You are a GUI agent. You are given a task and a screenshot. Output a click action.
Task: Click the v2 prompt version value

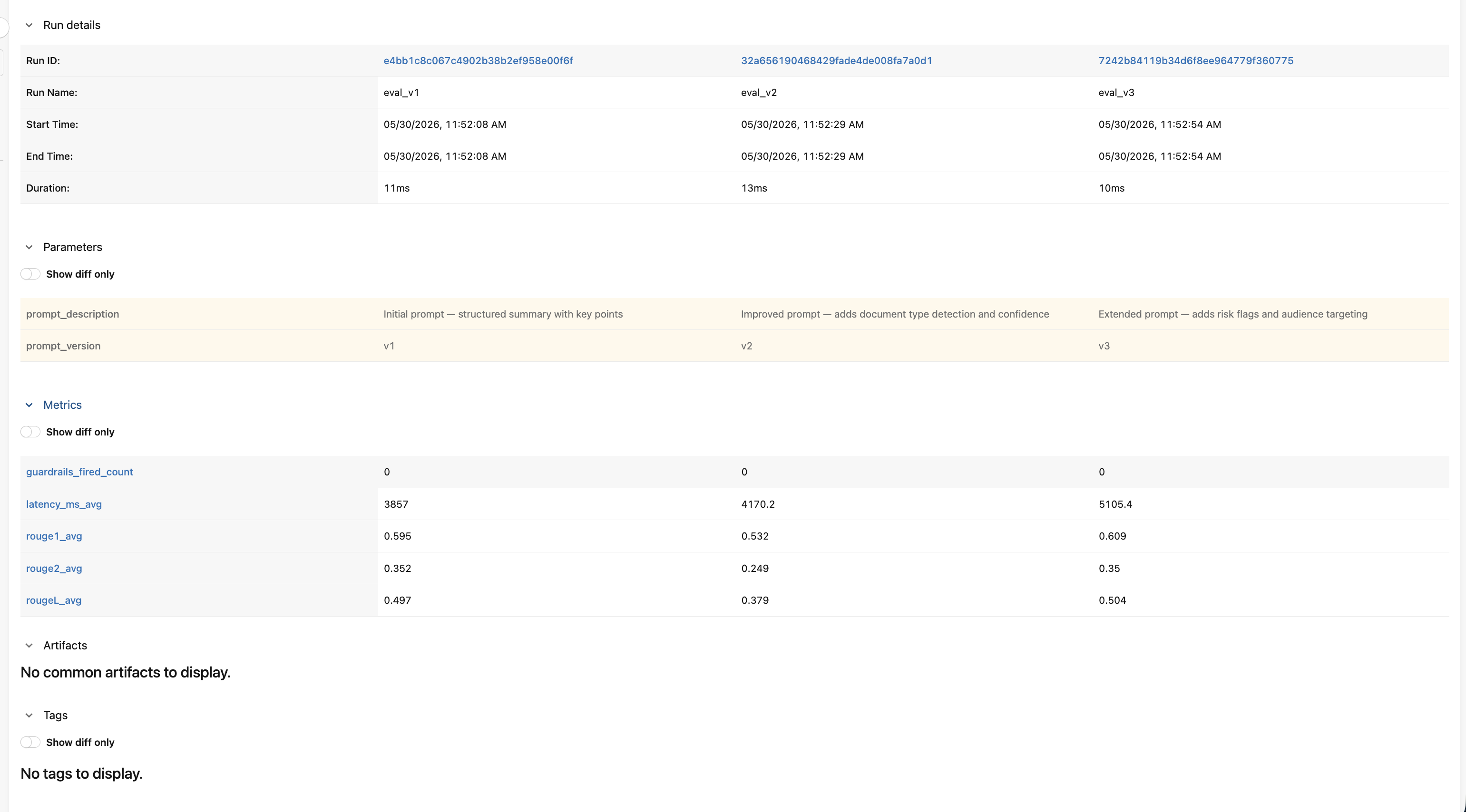tap(747, 346)
